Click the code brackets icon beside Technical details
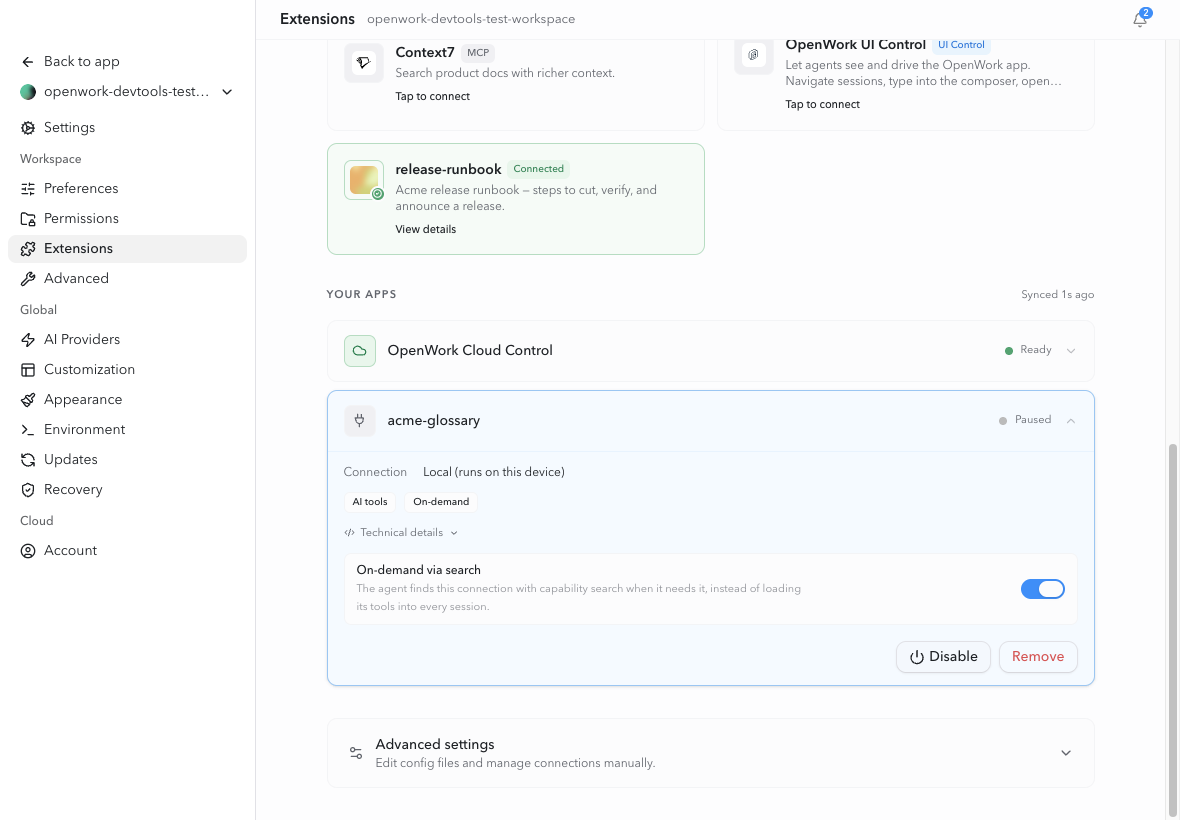1180x820 pixels. (349, 533)
